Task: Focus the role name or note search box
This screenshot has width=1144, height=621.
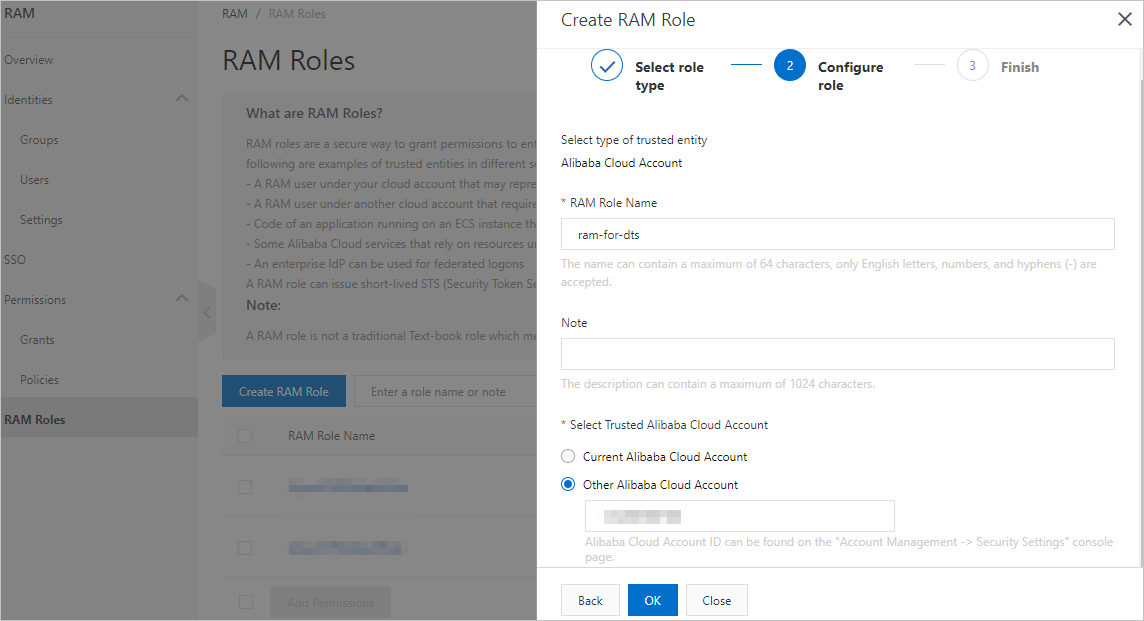Action: click(445, 391)
